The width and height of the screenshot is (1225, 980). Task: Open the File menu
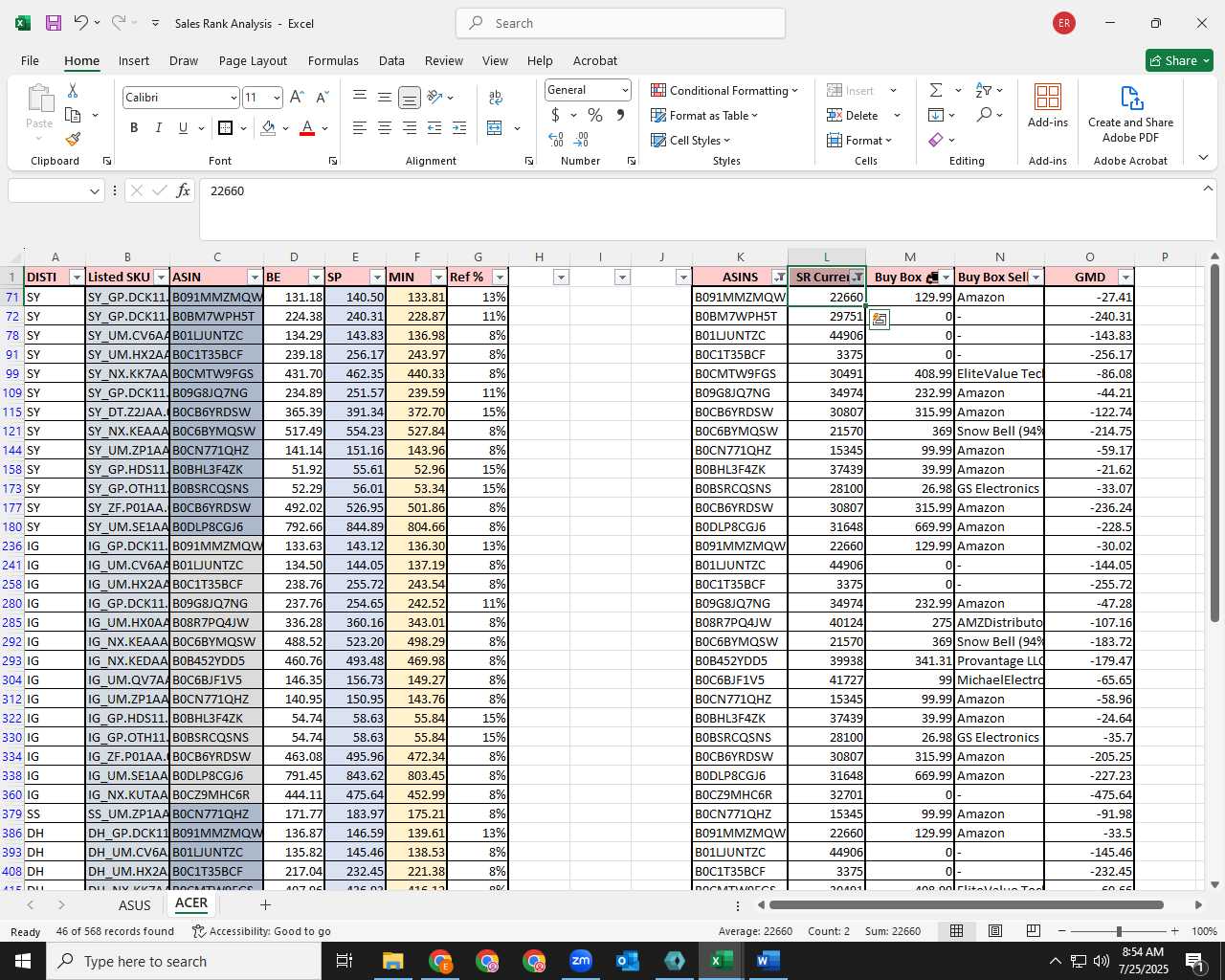tap(30, 60)
